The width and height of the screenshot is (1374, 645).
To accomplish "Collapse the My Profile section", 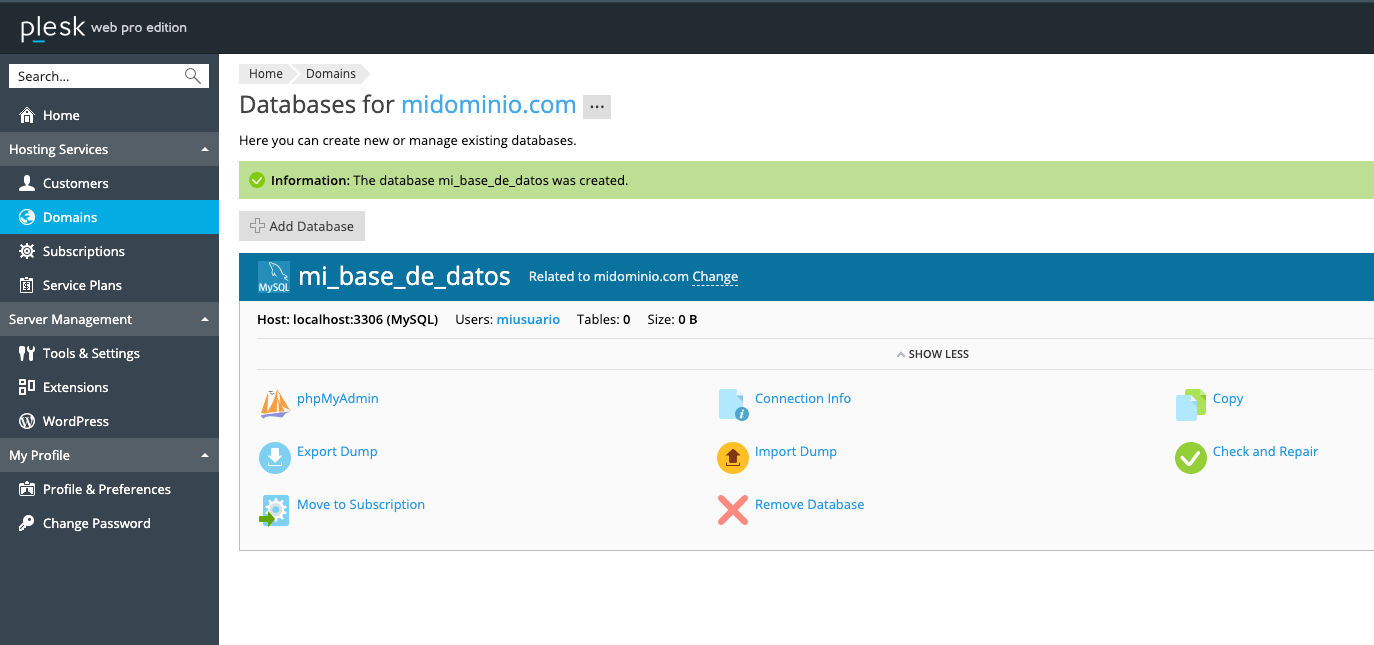I will (205, 456).
